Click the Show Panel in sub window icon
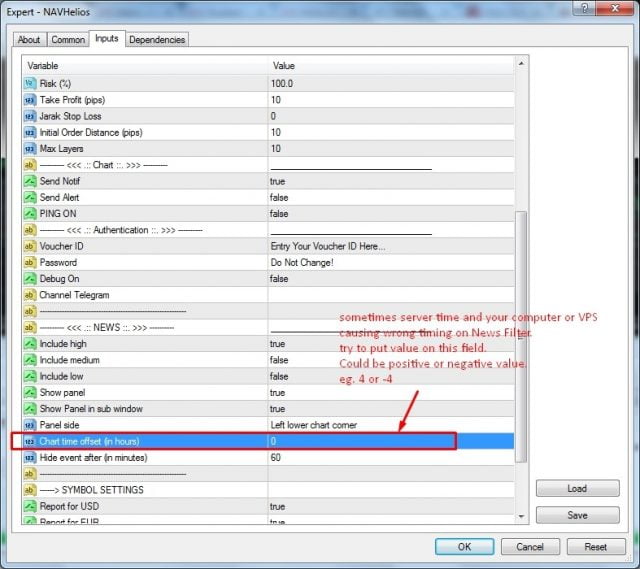640x569 pixels. tap(30, 409)
